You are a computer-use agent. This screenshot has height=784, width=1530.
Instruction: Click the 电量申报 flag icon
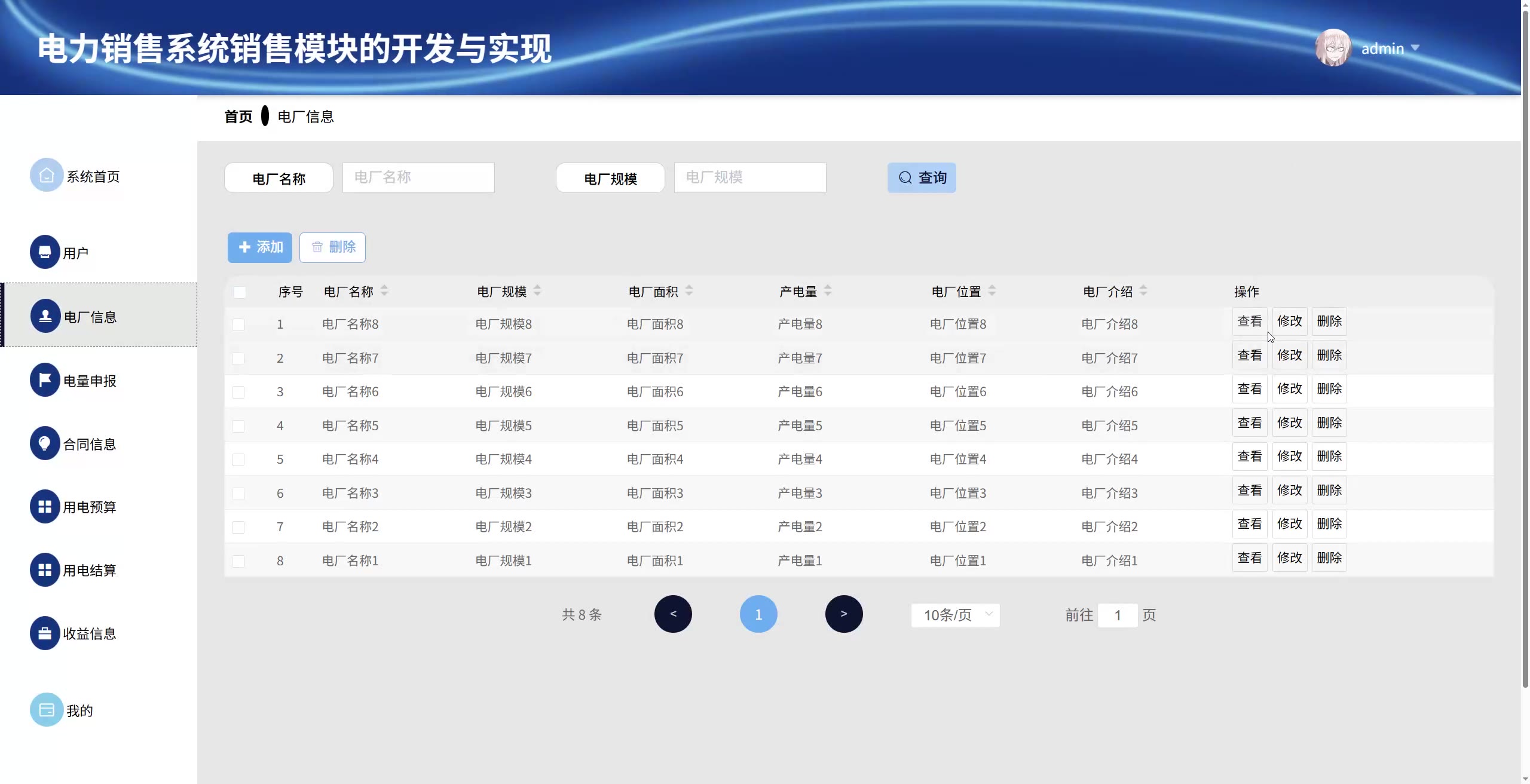click(x=45, y=380)
